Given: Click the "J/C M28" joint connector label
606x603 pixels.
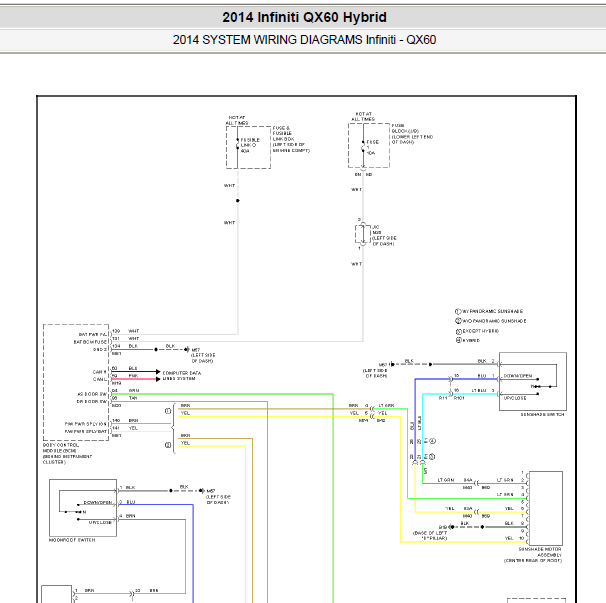Looking at the screenshot, I should pos(377,230).
